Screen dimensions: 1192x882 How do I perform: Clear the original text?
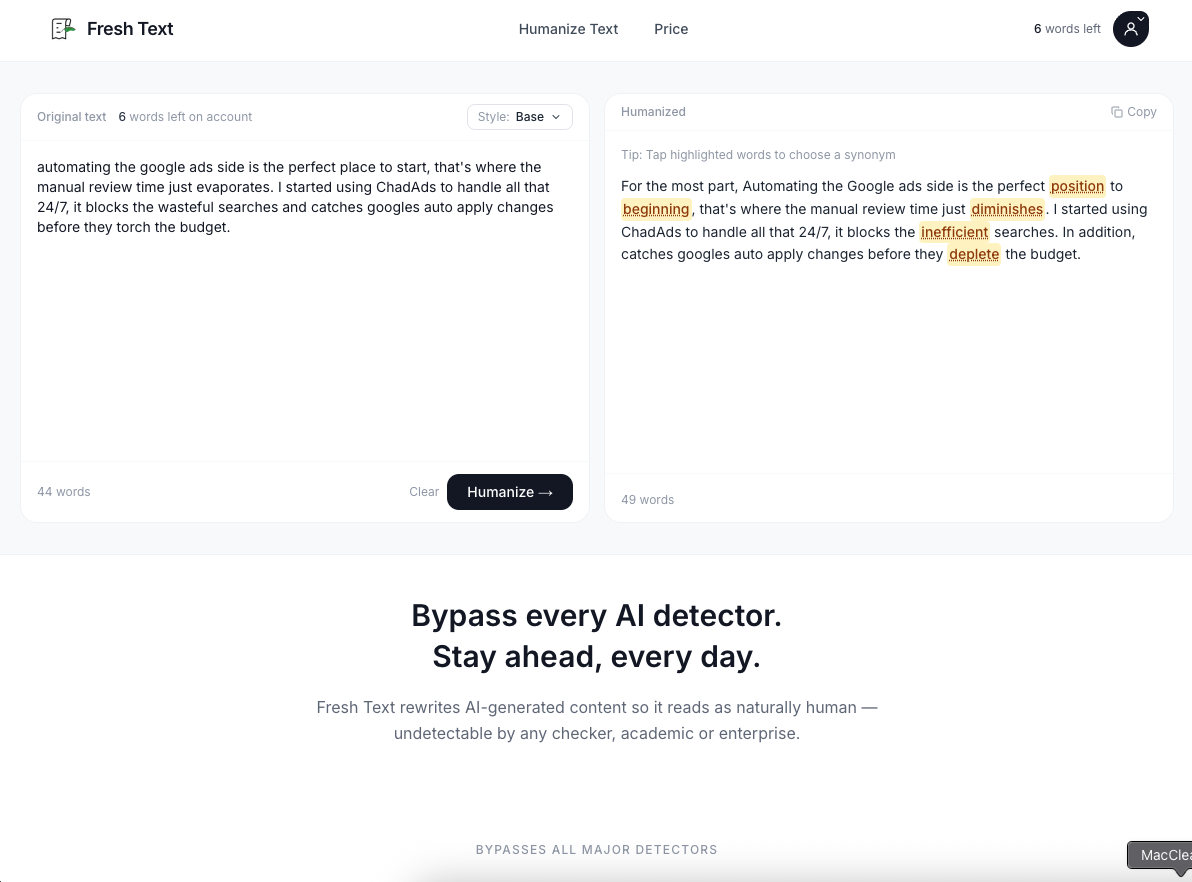coord(424,492)
